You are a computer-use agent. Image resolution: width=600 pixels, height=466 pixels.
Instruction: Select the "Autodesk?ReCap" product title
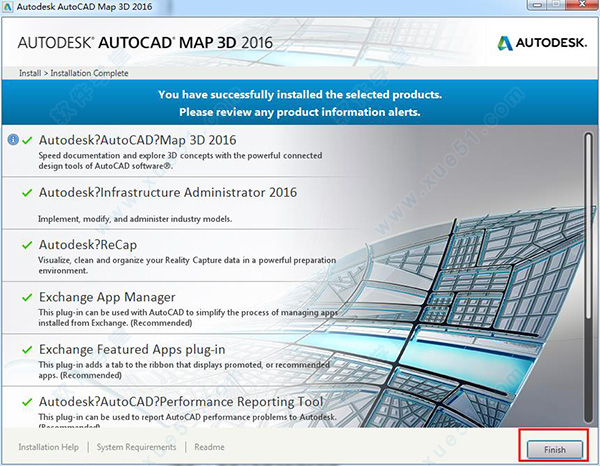(88, 245)
